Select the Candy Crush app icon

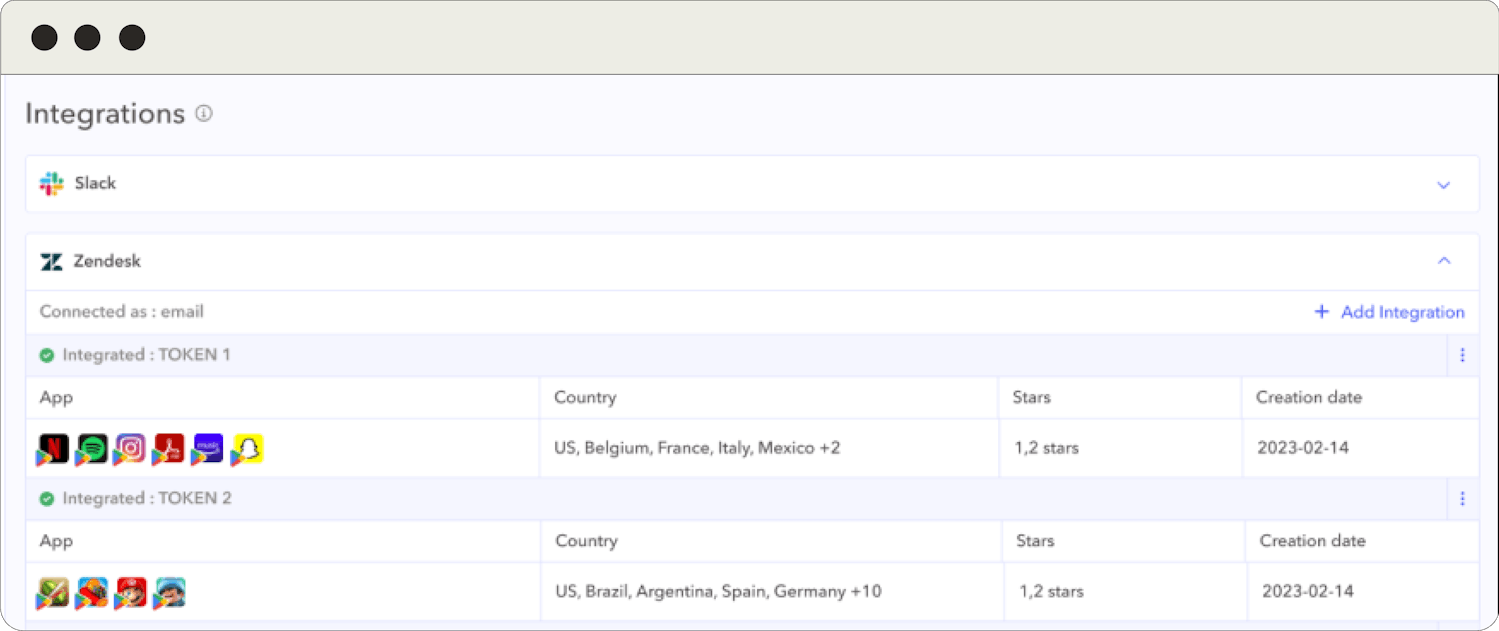(x=92, y=592)
